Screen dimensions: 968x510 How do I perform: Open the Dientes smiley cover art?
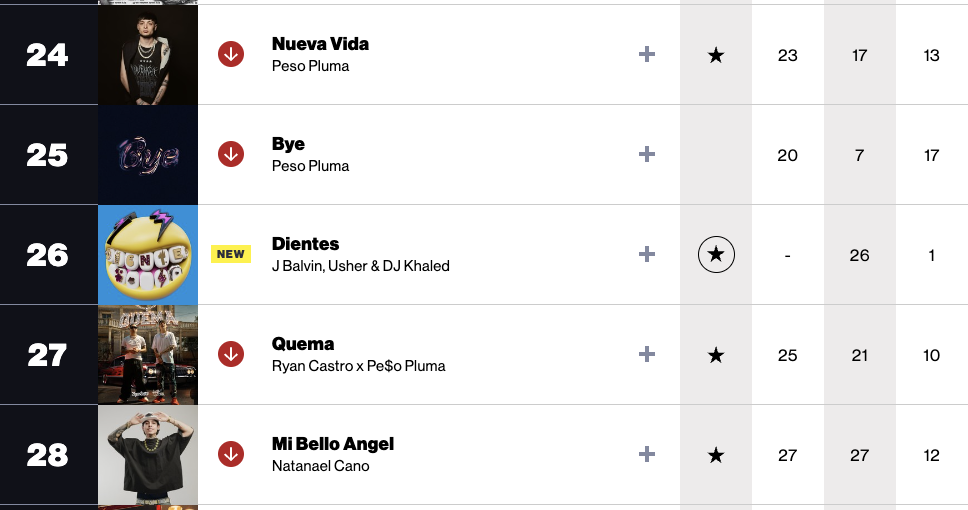[148, 254]
